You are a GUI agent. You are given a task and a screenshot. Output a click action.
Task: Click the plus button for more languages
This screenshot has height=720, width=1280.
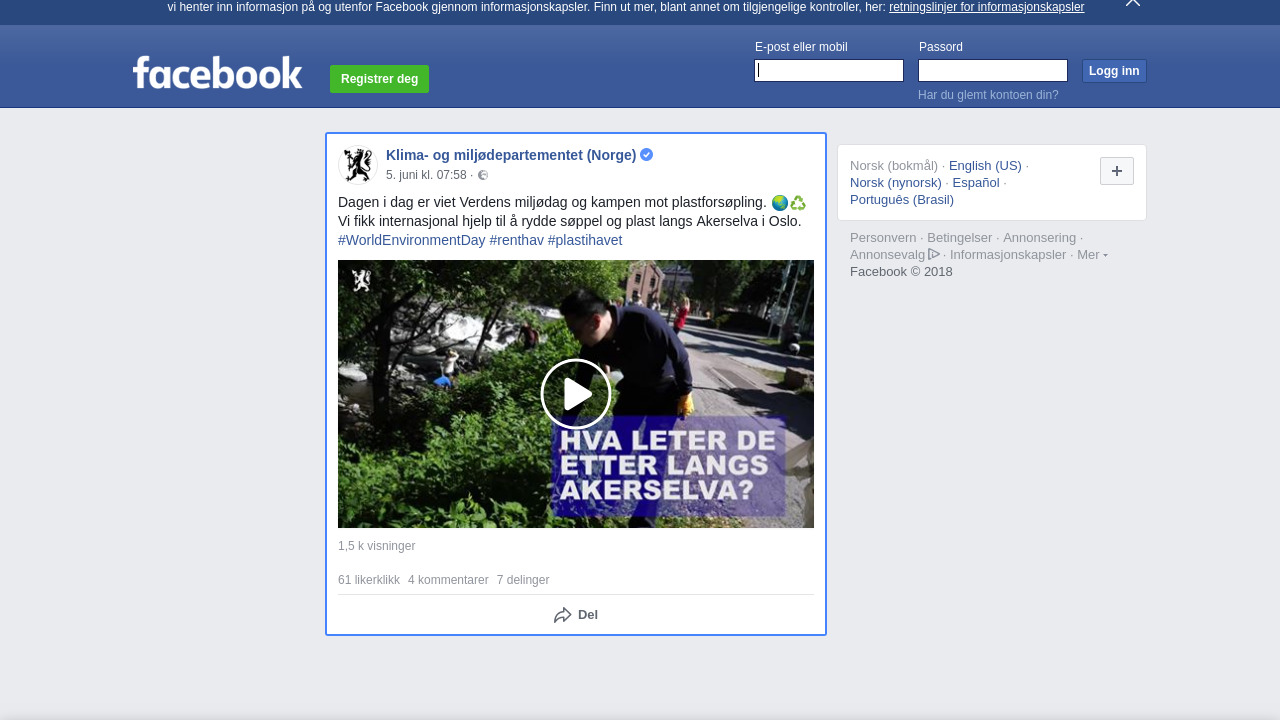1116,171
